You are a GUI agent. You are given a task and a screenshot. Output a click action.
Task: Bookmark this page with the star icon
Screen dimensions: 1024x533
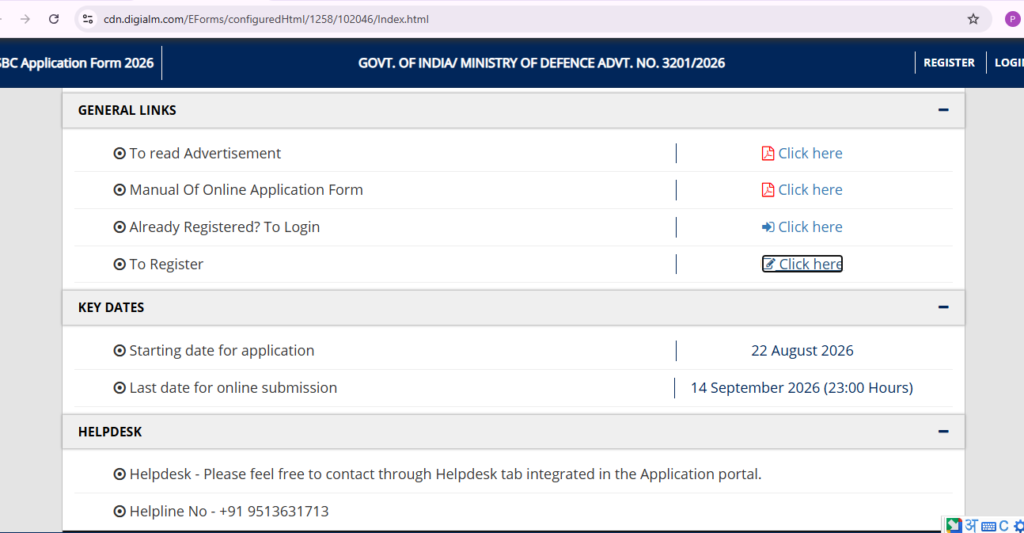(x=973, y=19)
